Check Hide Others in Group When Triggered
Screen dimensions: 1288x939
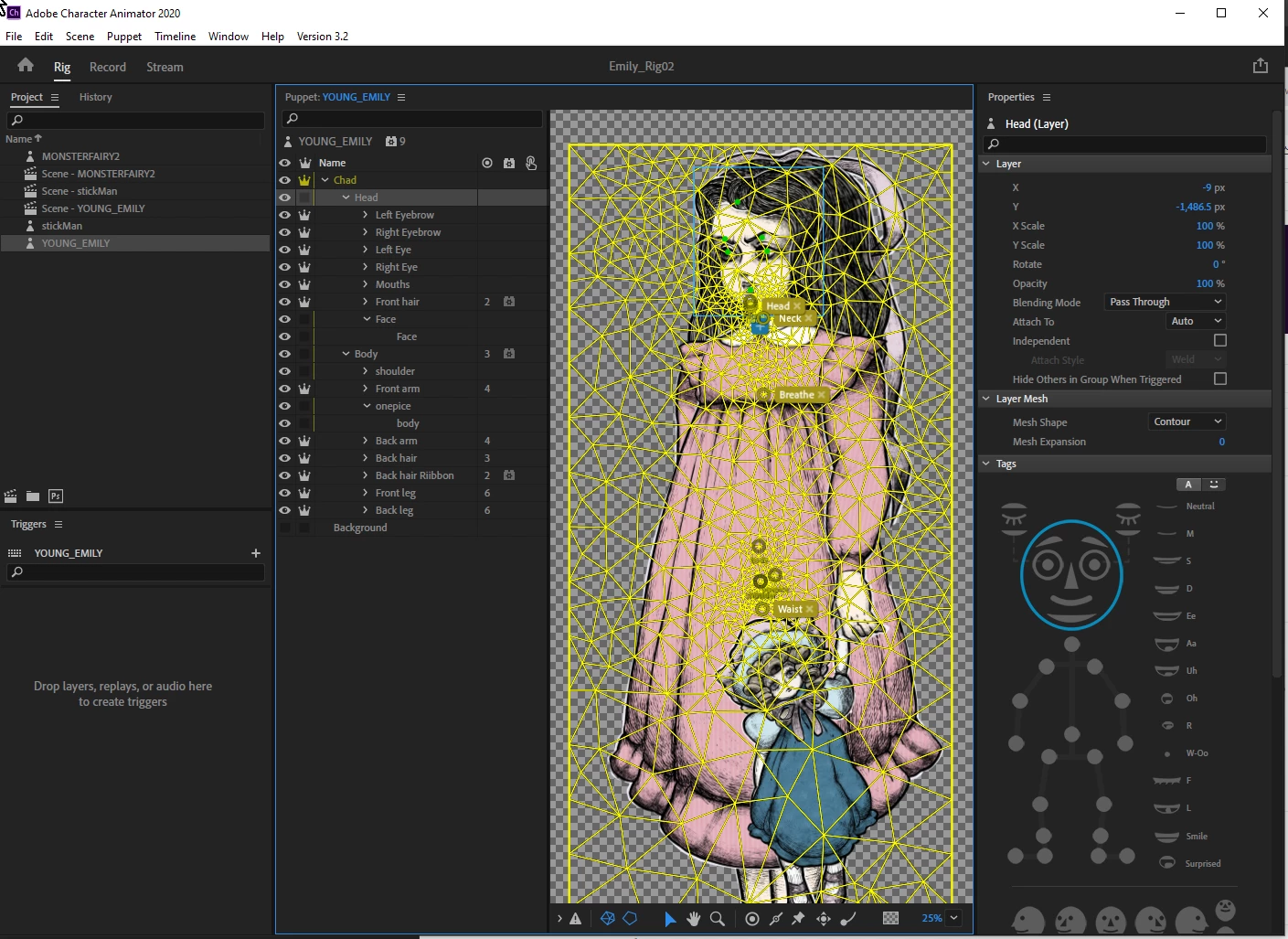(1219, 379)
